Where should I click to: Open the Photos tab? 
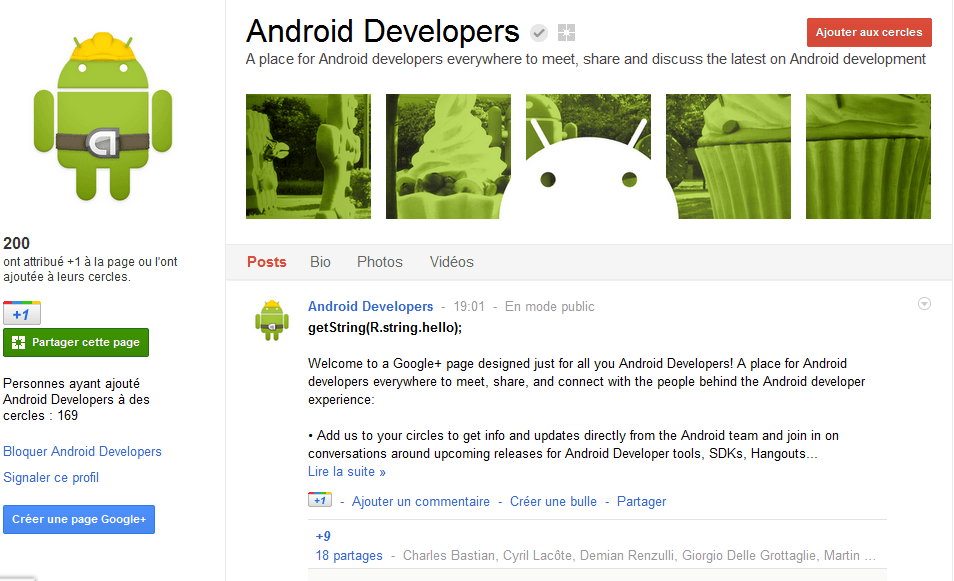(380, 262)
